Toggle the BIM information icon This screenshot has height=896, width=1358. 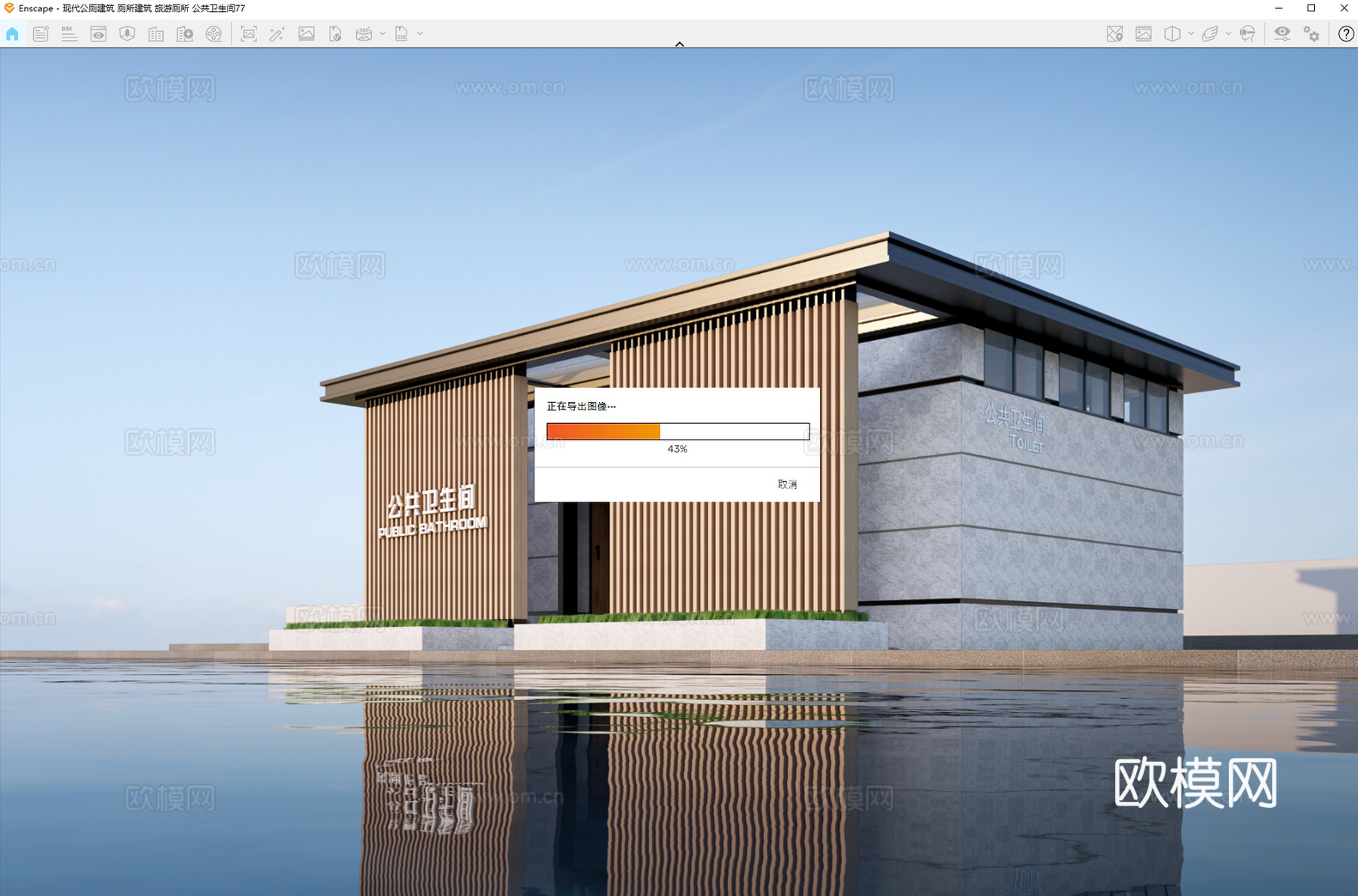point(69,34)
